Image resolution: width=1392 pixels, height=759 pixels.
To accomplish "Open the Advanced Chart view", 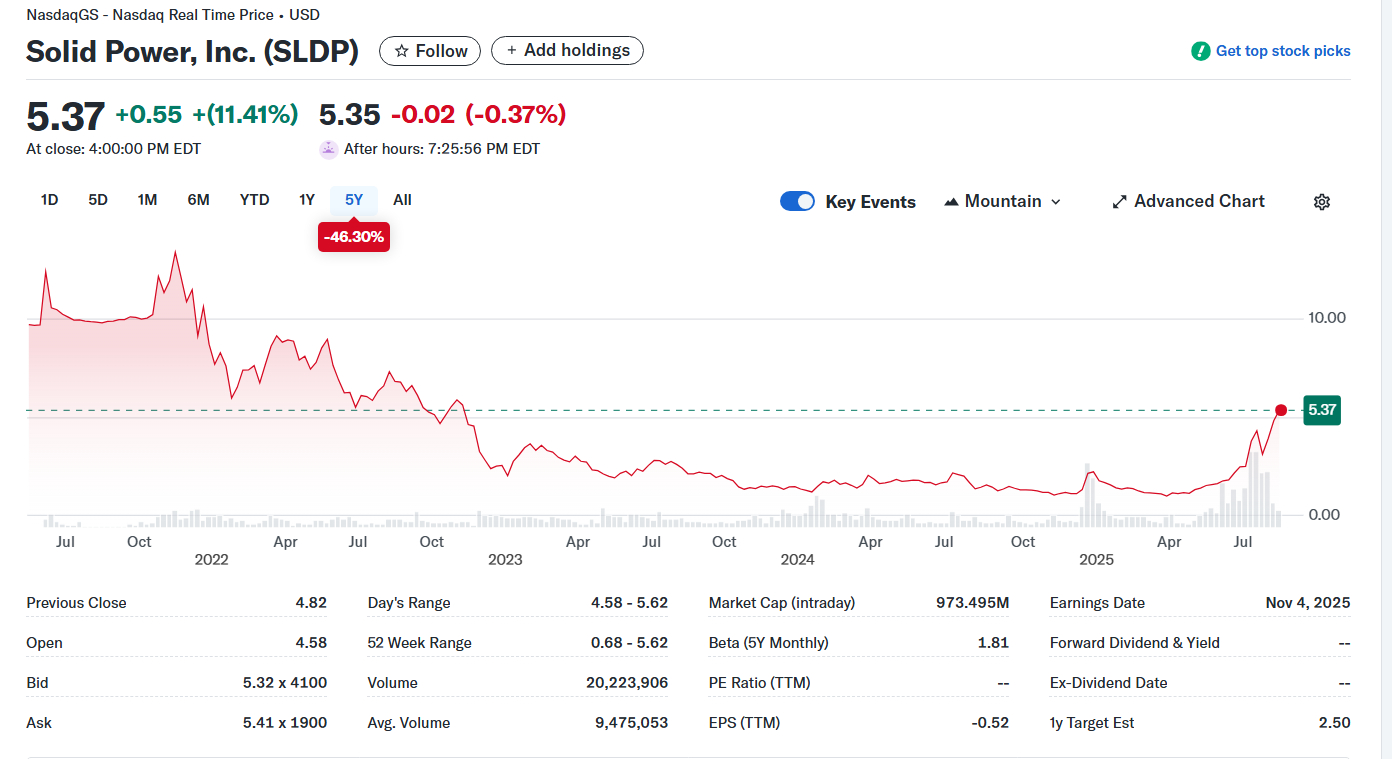I will [1188, 201].
